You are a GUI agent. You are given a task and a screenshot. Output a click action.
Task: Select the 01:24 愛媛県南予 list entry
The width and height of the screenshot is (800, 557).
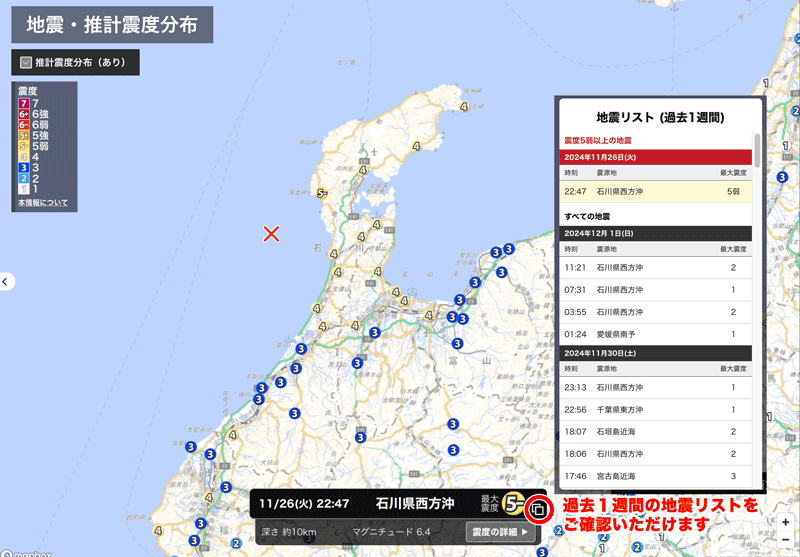click(655, 334)
